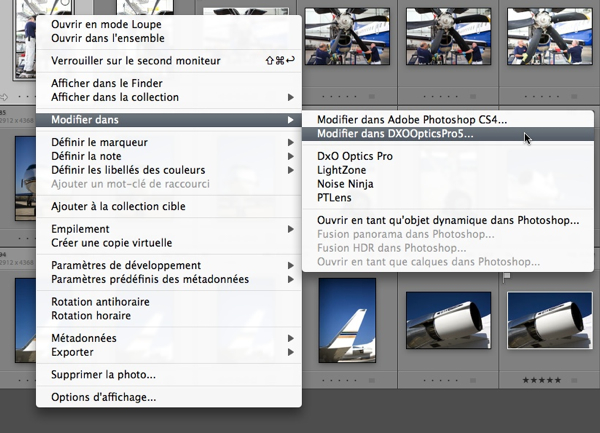Expand 'Afficher dans la collection' submenu

pyautogui.click(x=169, y=97)
